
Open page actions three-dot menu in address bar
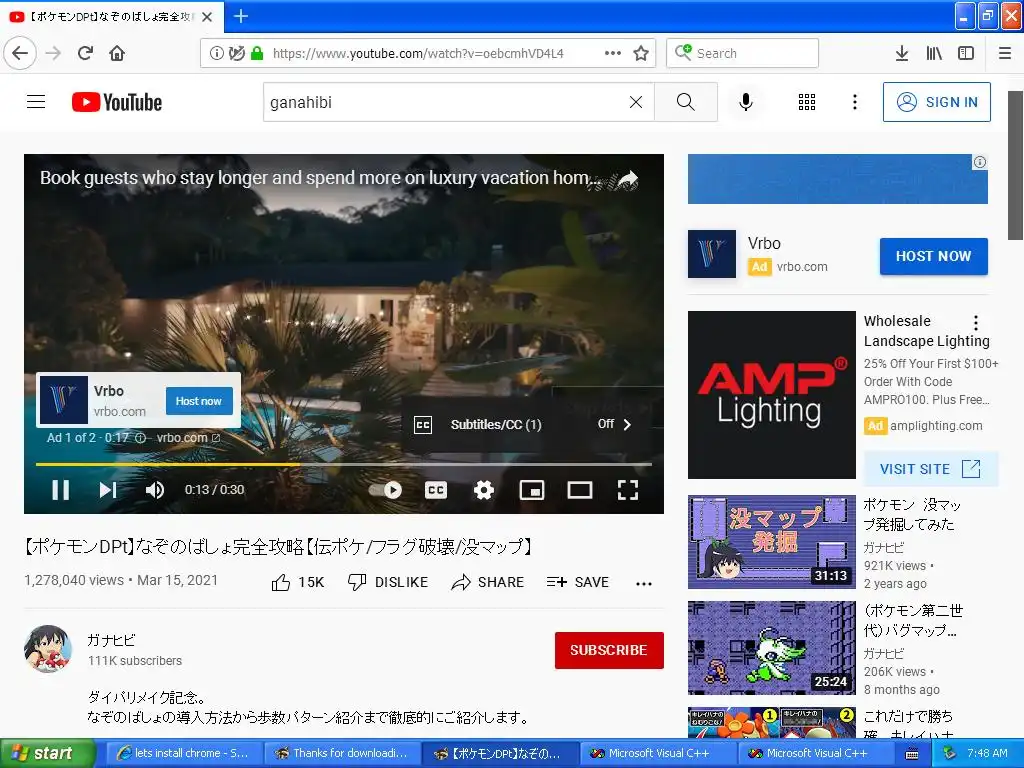click(613, 53)
